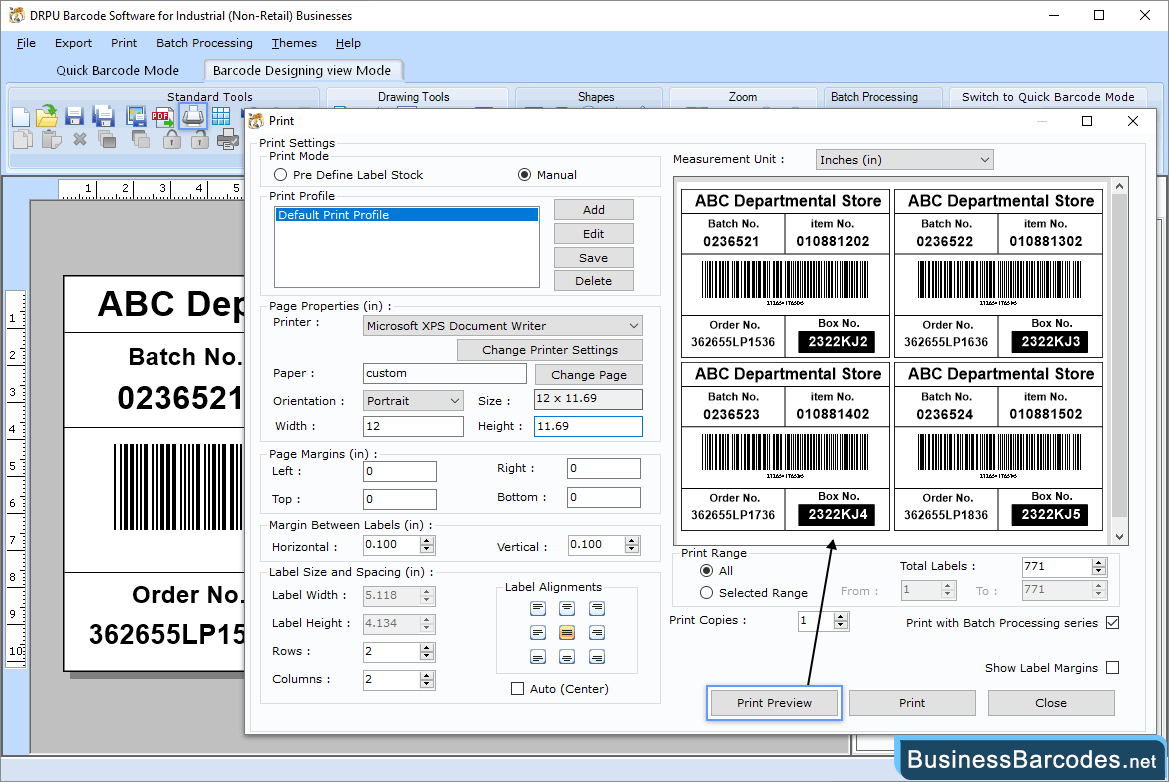Open the File menu
The width and height of the screenshot is (1169, 782).
pos(26,43)
